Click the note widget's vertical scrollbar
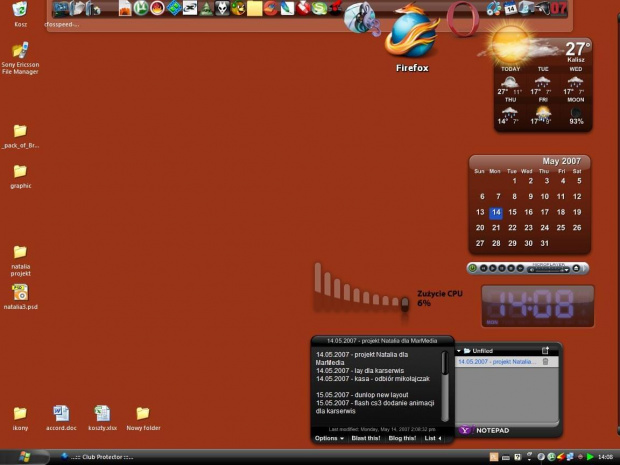Screen dimensions: 620x465 click(x=445, y=386)
